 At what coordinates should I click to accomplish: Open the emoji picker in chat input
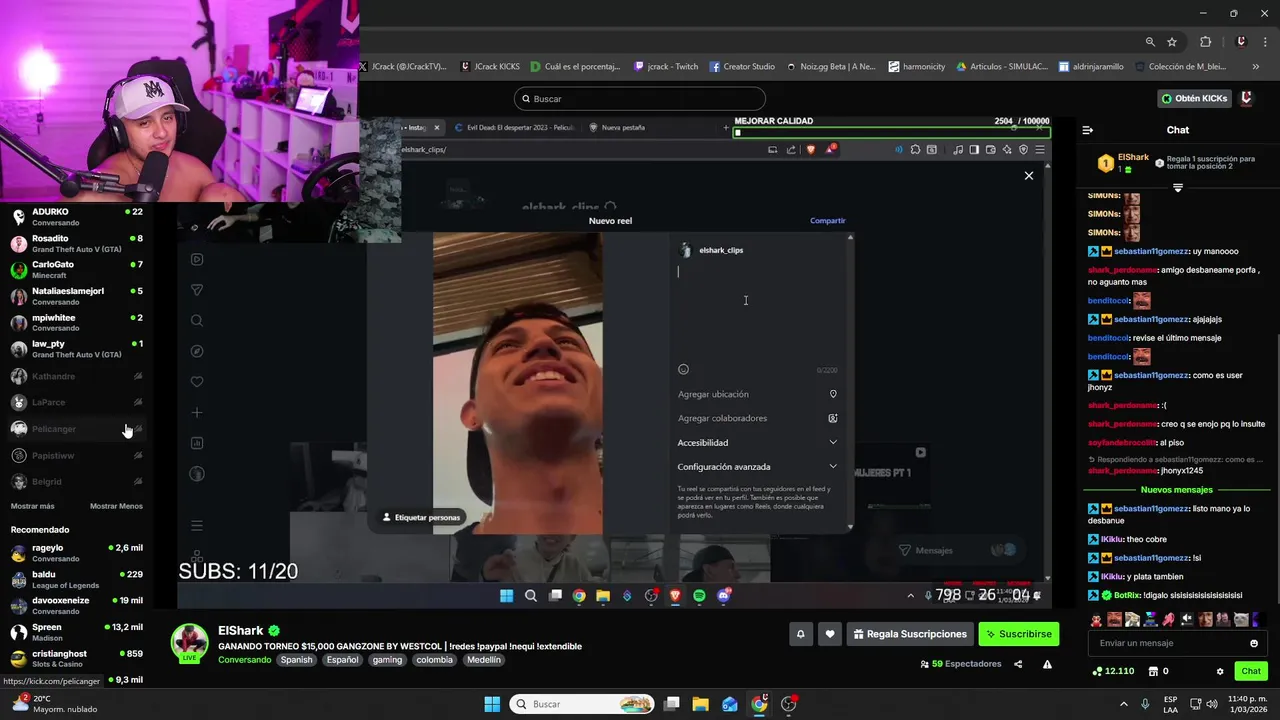pos(1254,643)
